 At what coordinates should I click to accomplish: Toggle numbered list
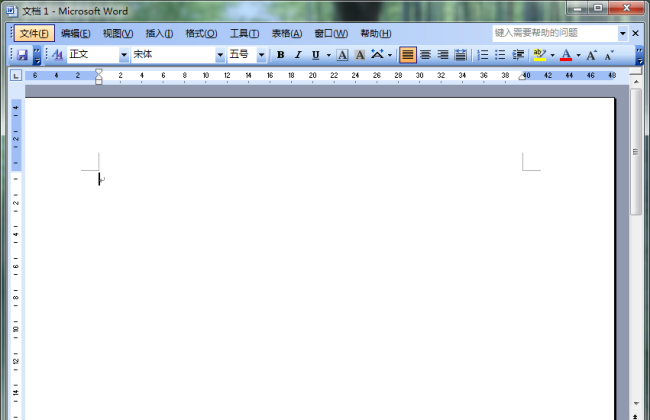483,55
